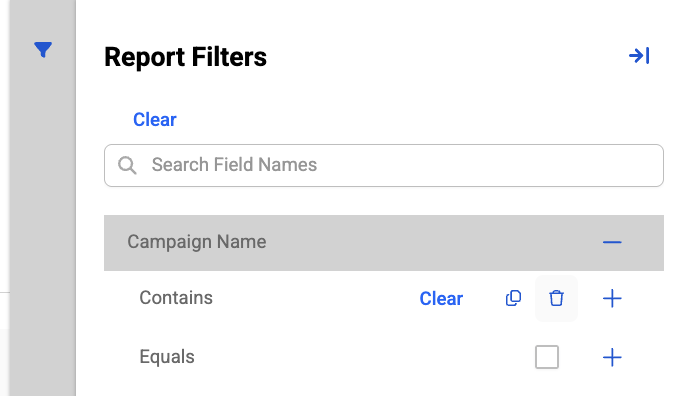Add a value with Equals row plus icon
Screen dimensions: 692x396
click(612, 357)
